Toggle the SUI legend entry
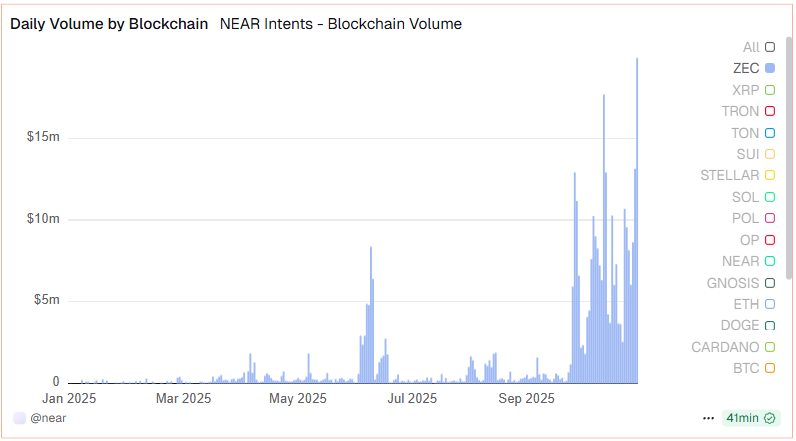Viewport: 796px width, 441px height. (x=769, y=154)
